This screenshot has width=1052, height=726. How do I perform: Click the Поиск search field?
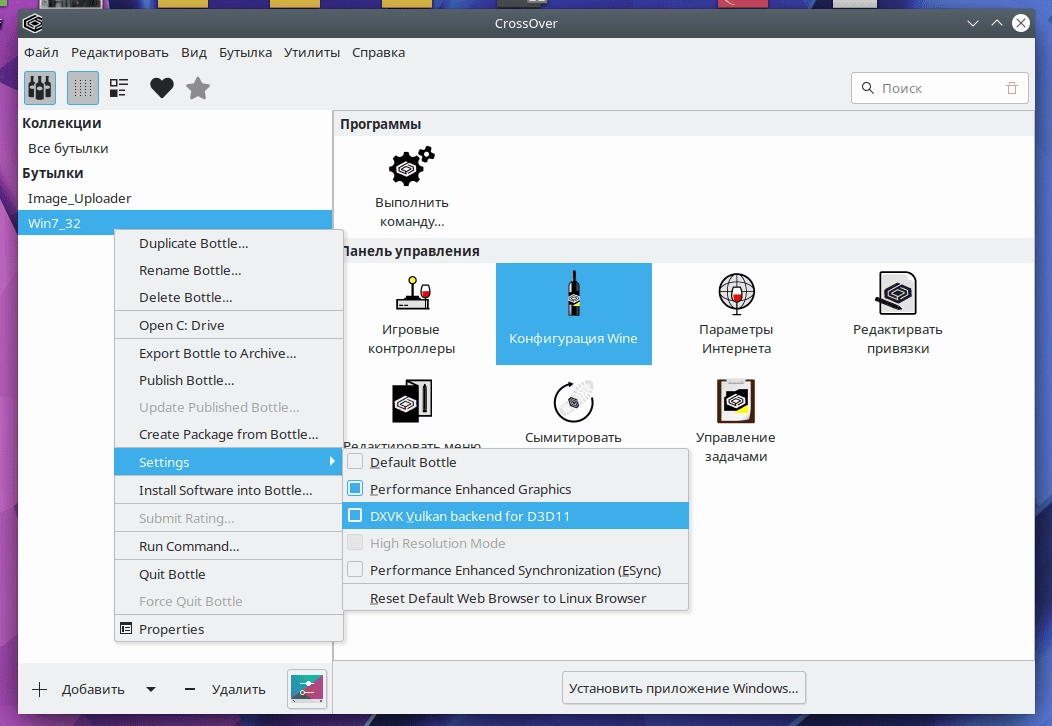939,88
